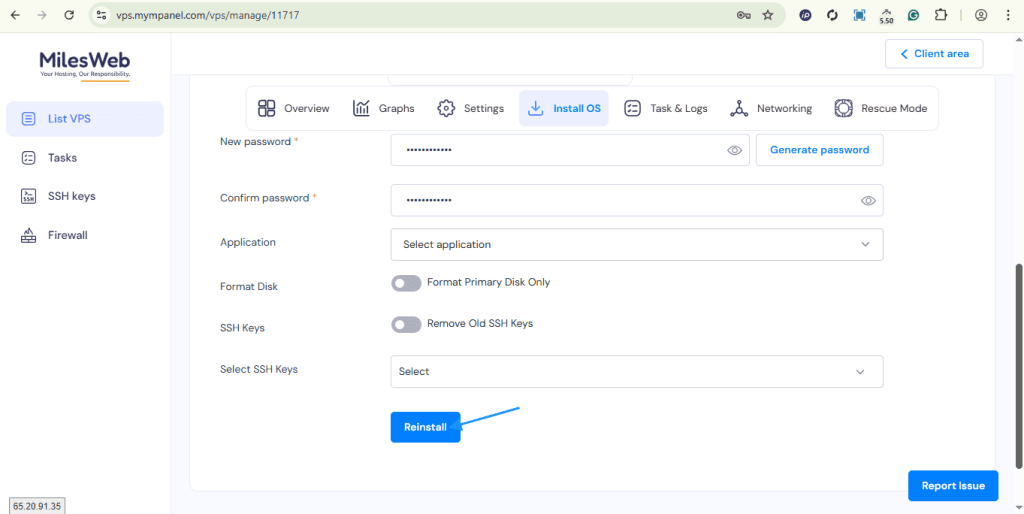Select Tasks in the sidebar menu

(62, 157)
